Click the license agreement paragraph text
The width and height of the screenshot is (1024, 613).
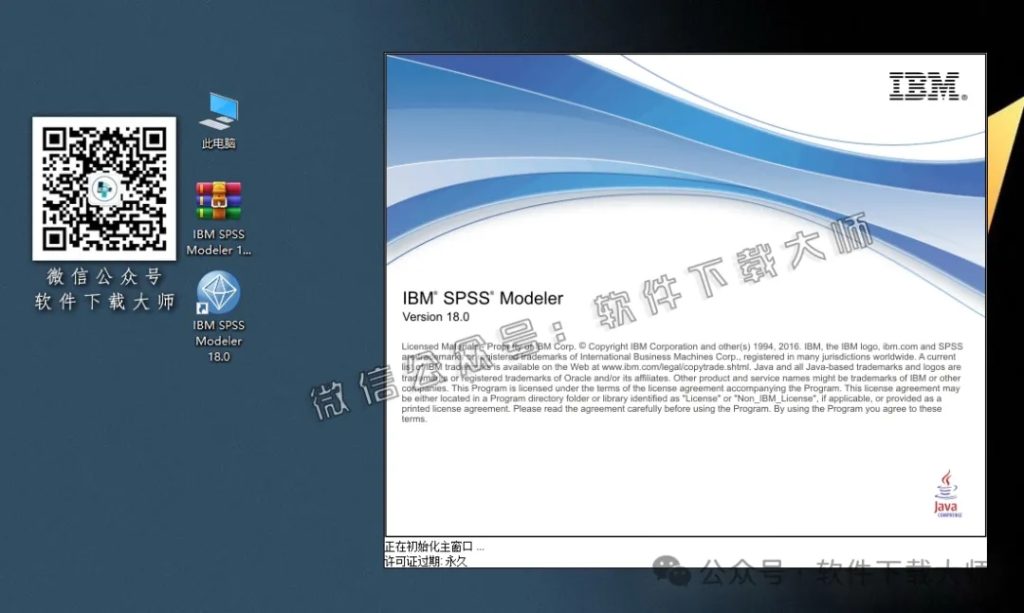(680, 385)
